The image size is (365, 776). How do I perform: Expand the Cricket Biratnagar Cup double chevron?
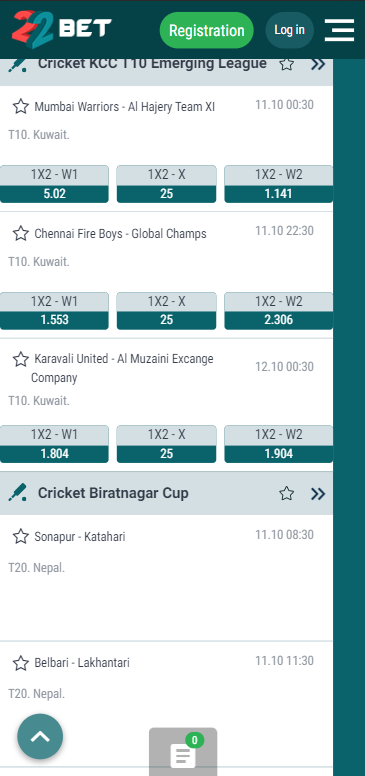318,493
